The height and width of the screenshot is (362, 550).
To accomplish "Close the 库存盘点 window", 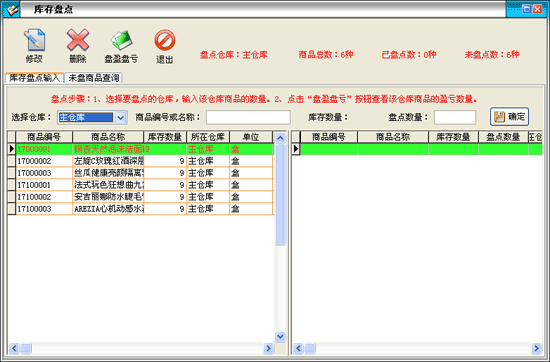I will pyautogui.click(x=537, y=9).
